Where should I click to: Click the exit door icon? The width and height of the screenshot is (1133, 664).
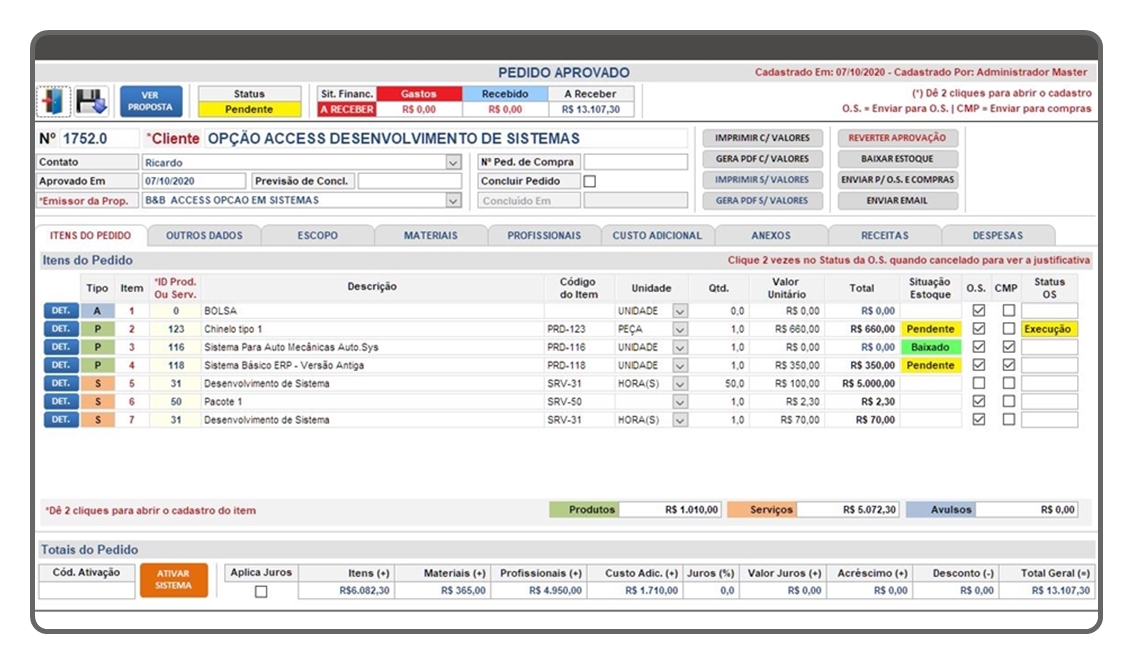point(53,101)
